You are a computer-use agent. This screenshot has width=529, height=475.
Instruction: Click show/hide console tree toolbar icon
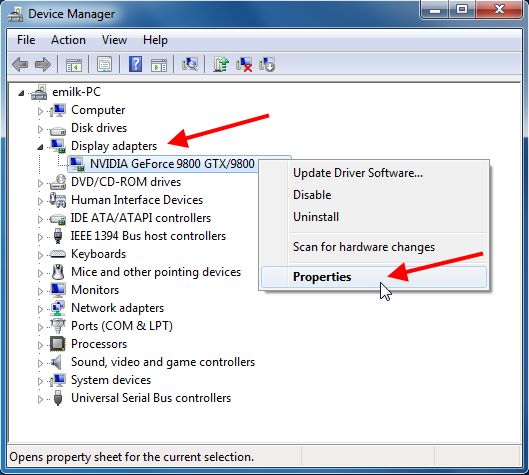74,64
